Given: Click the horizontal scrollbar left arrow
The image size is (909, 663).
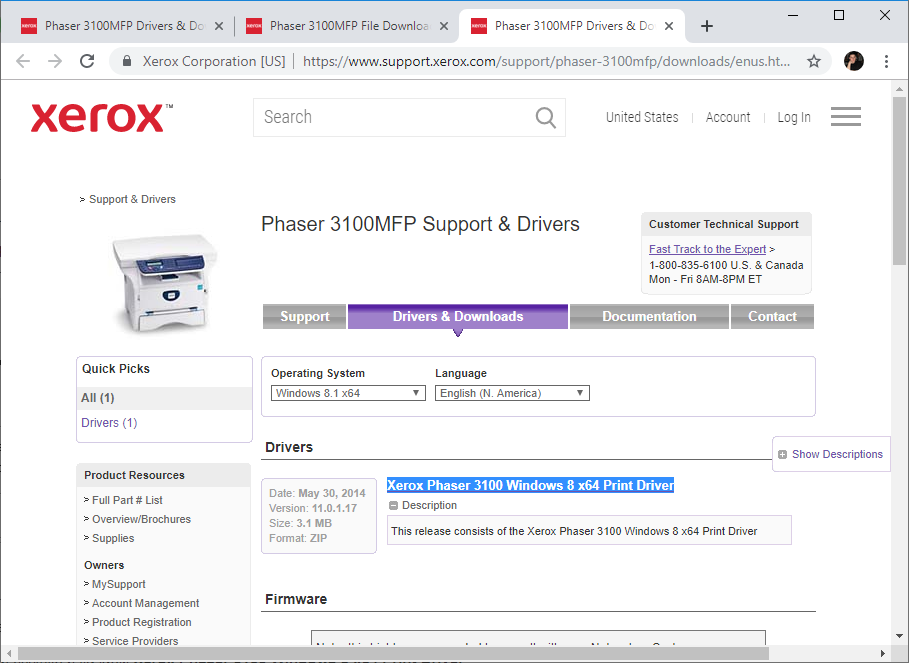Looking at the screenshot, I should click(9, 653).
